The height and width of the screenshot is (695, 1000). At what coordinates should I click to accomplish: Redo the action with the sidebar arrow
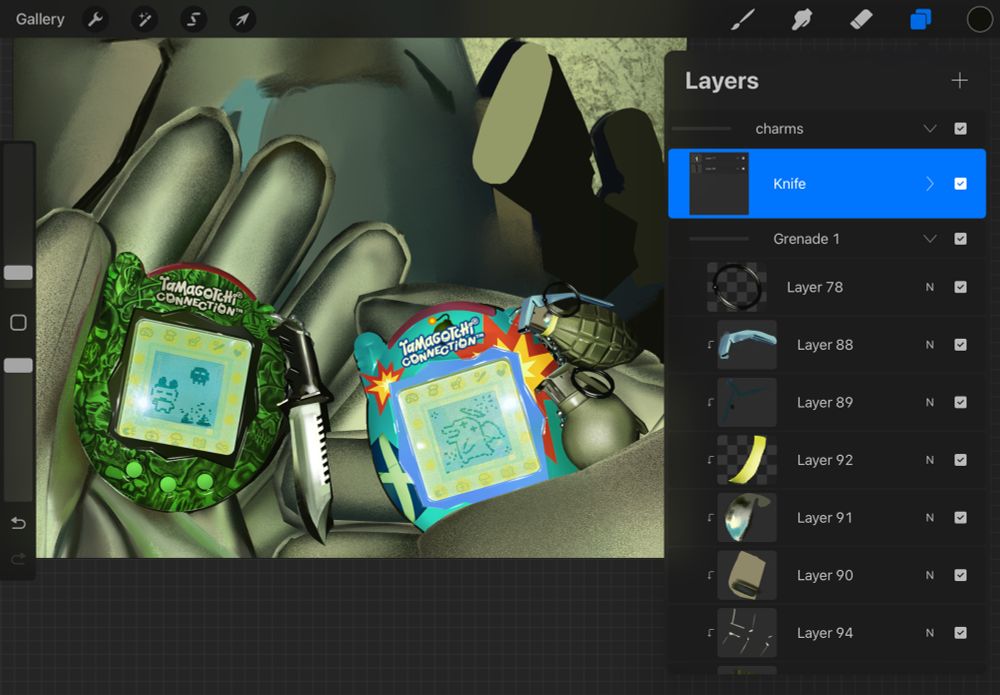18,559
